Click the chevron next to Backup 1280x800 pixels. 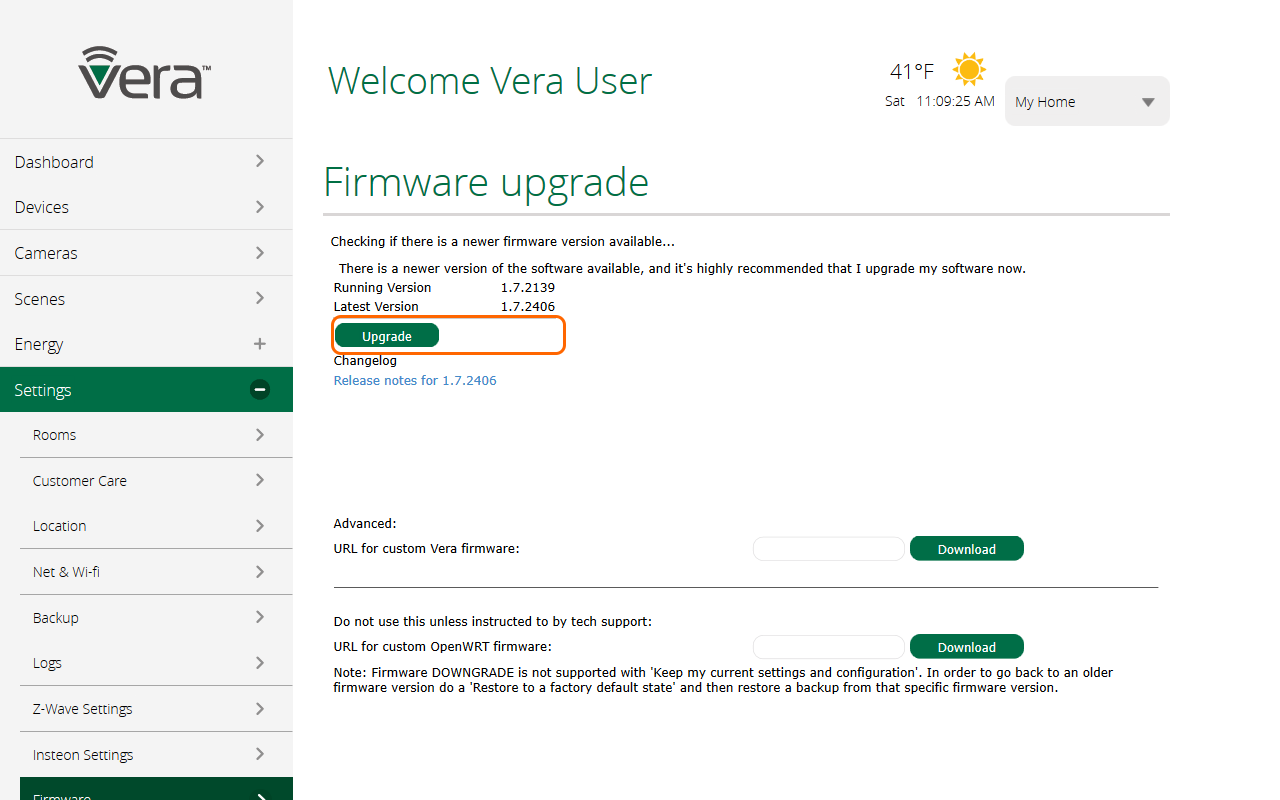click(260, 617)
